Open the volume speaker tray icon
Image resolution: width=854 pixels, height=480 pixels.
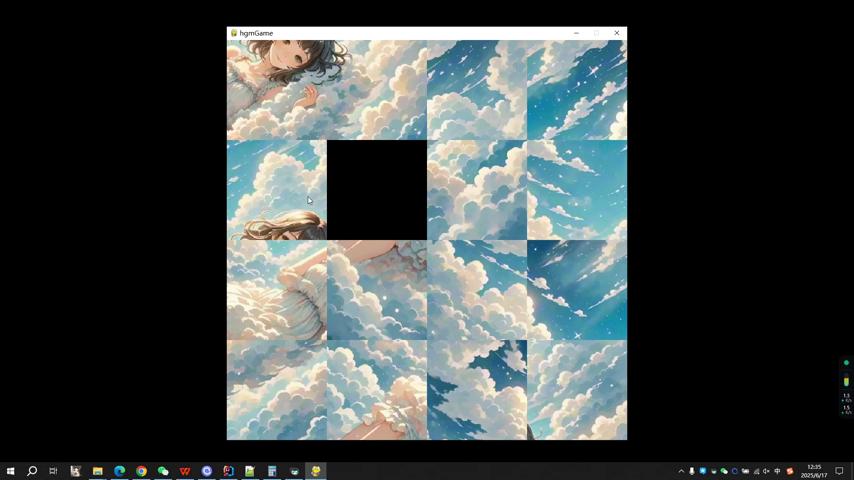[766, 471]
